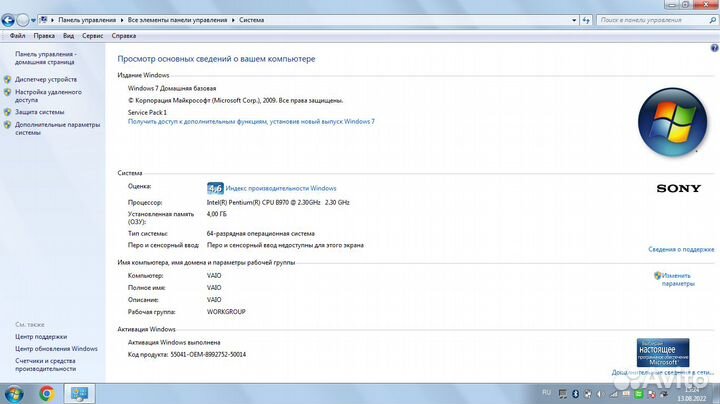Open 'Диспетчер устройств' link

click(x=46, y=79)
